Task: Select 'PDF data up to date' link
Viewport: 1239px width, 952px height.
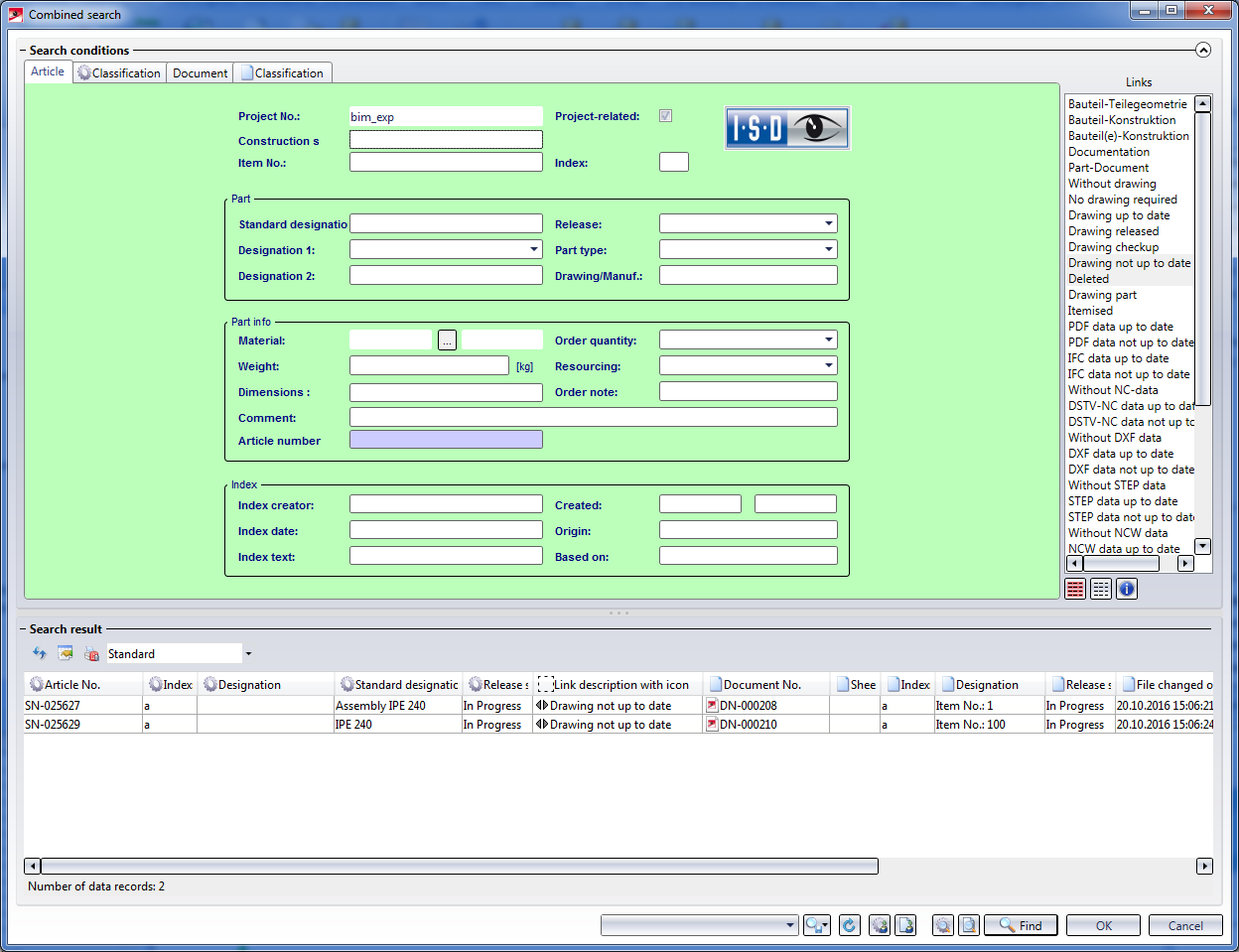Action: click(1120, 327)
